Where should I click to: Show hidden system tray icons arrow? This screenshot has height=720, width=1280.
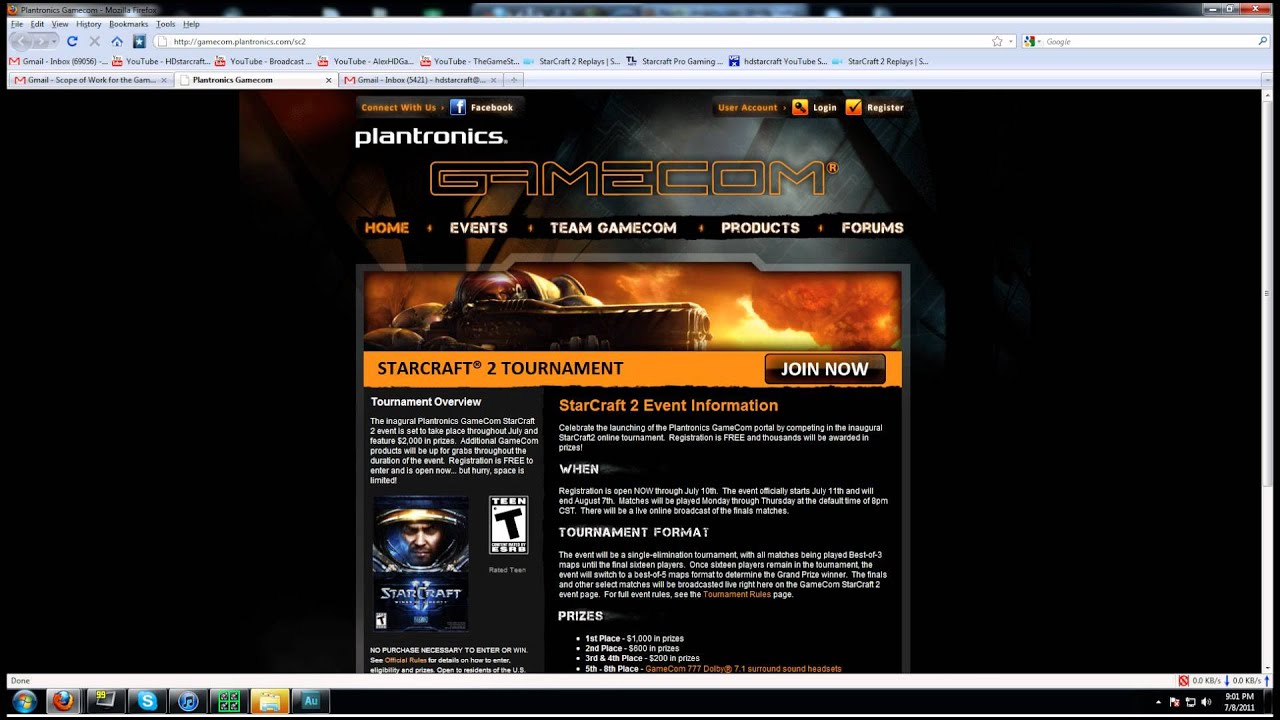pos(1159,702)
